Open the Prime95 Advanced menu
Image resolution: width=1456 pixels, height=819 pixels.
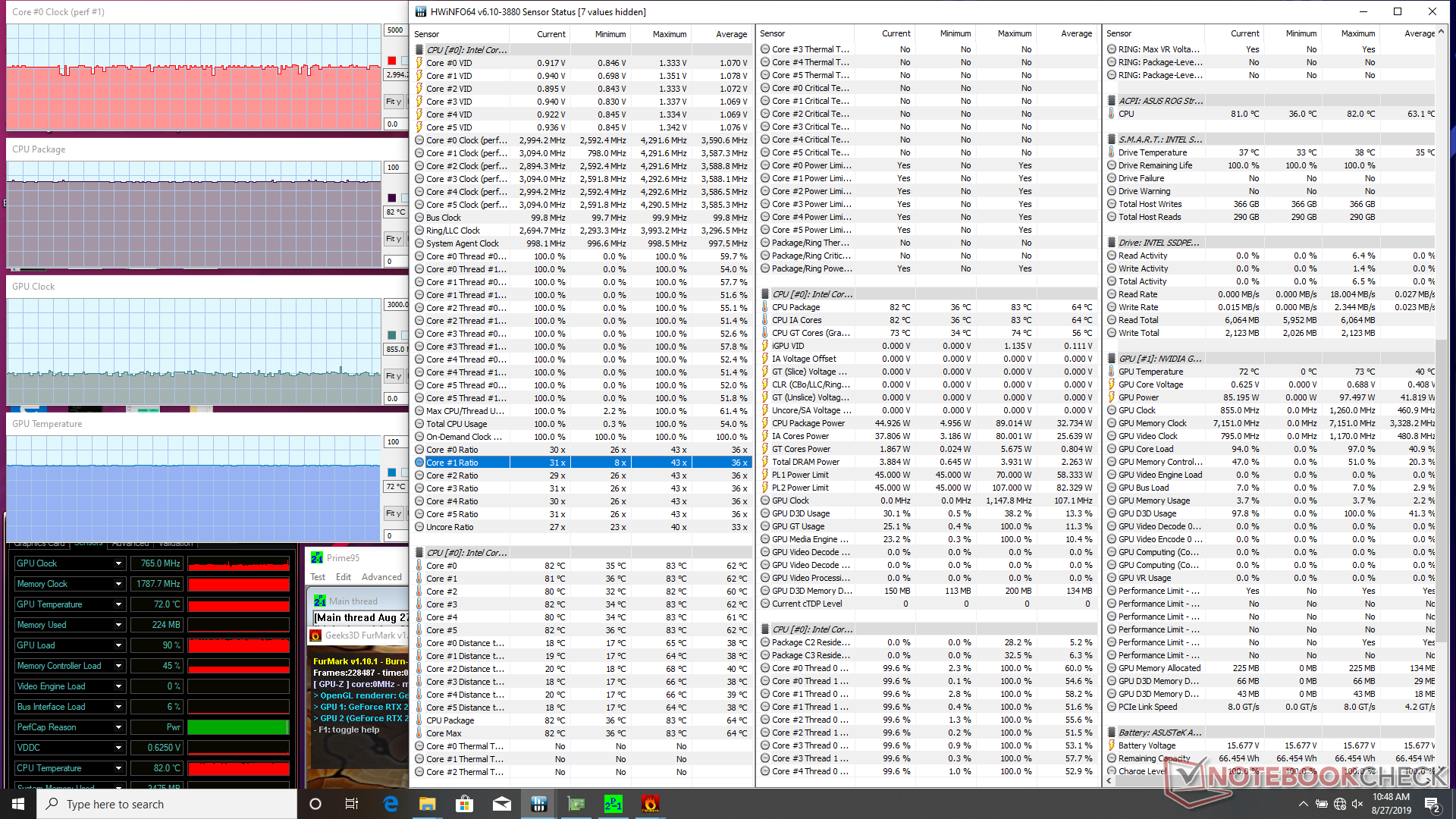pos(381,577)
